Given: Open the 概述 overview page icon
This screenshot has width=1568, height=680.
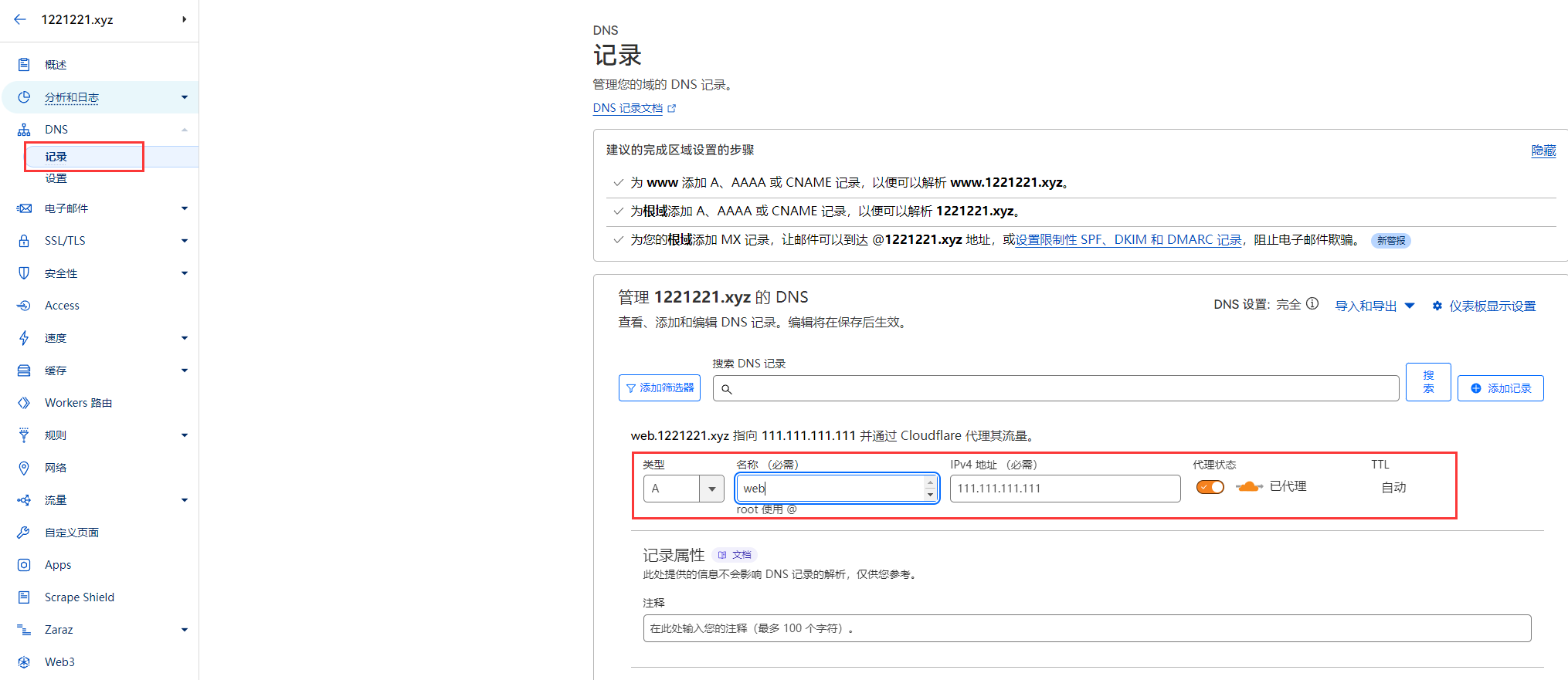Looking at the screenshot, I should pos(24,65).
